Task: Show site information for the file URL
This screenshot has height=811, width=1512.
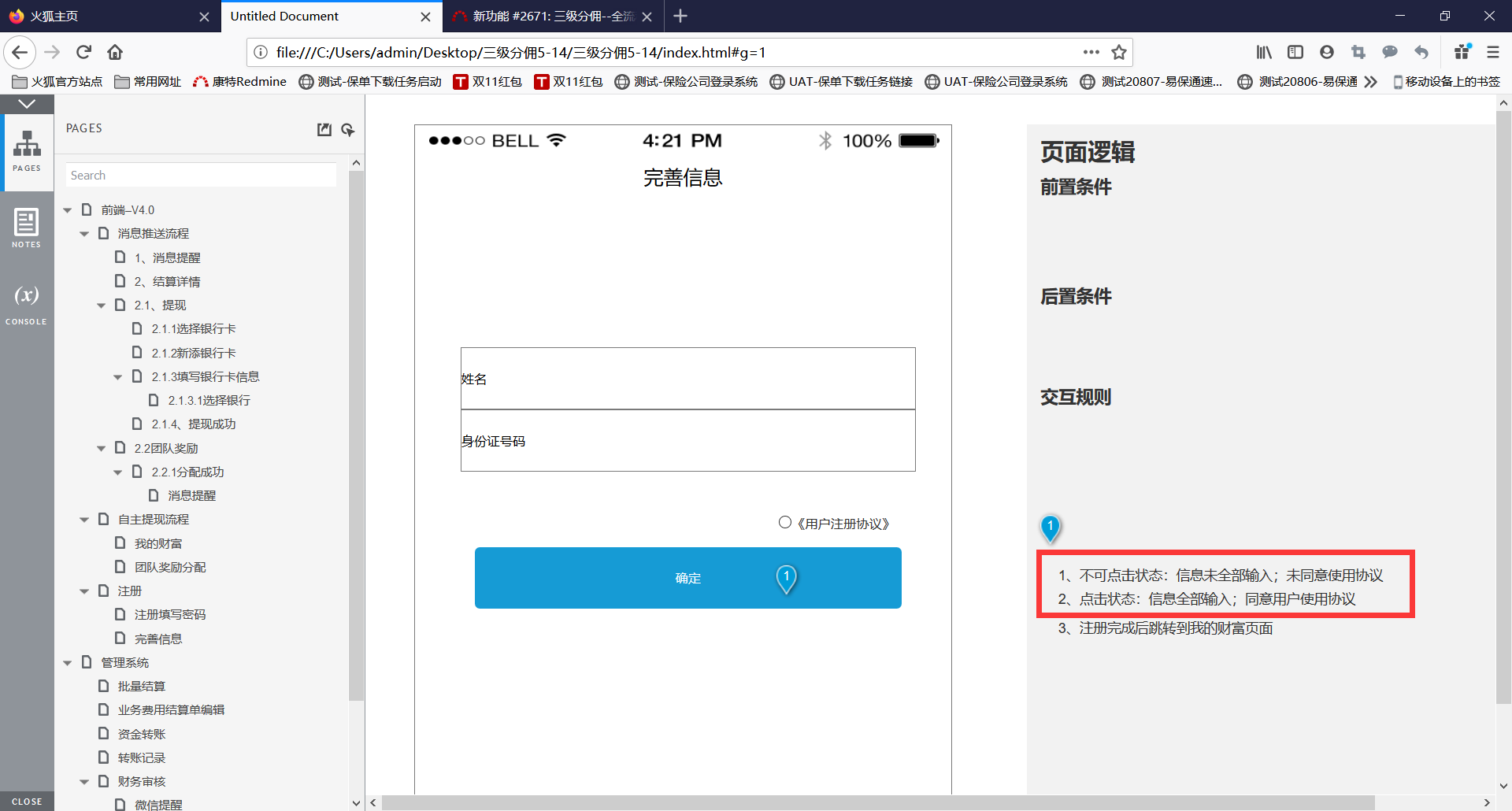Action: click(x=260, y=53)
